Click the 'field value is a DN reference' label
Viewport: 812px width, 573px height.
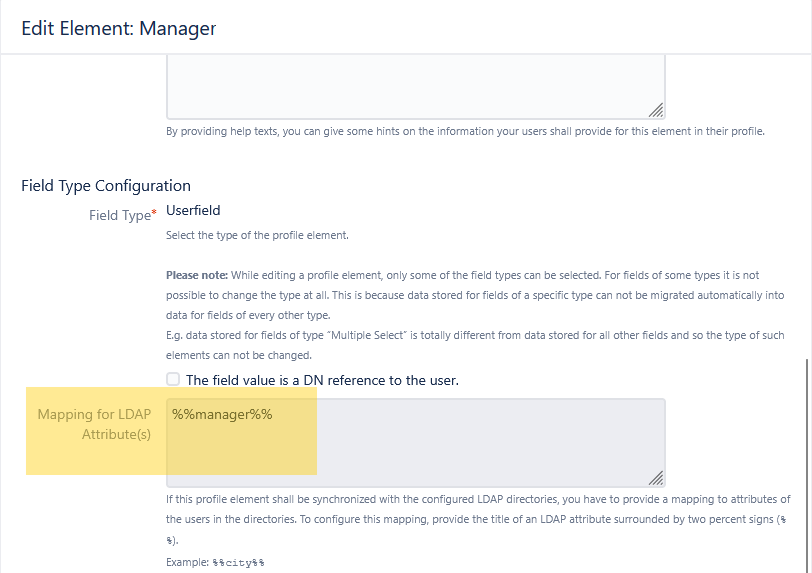tap(322, 380)
